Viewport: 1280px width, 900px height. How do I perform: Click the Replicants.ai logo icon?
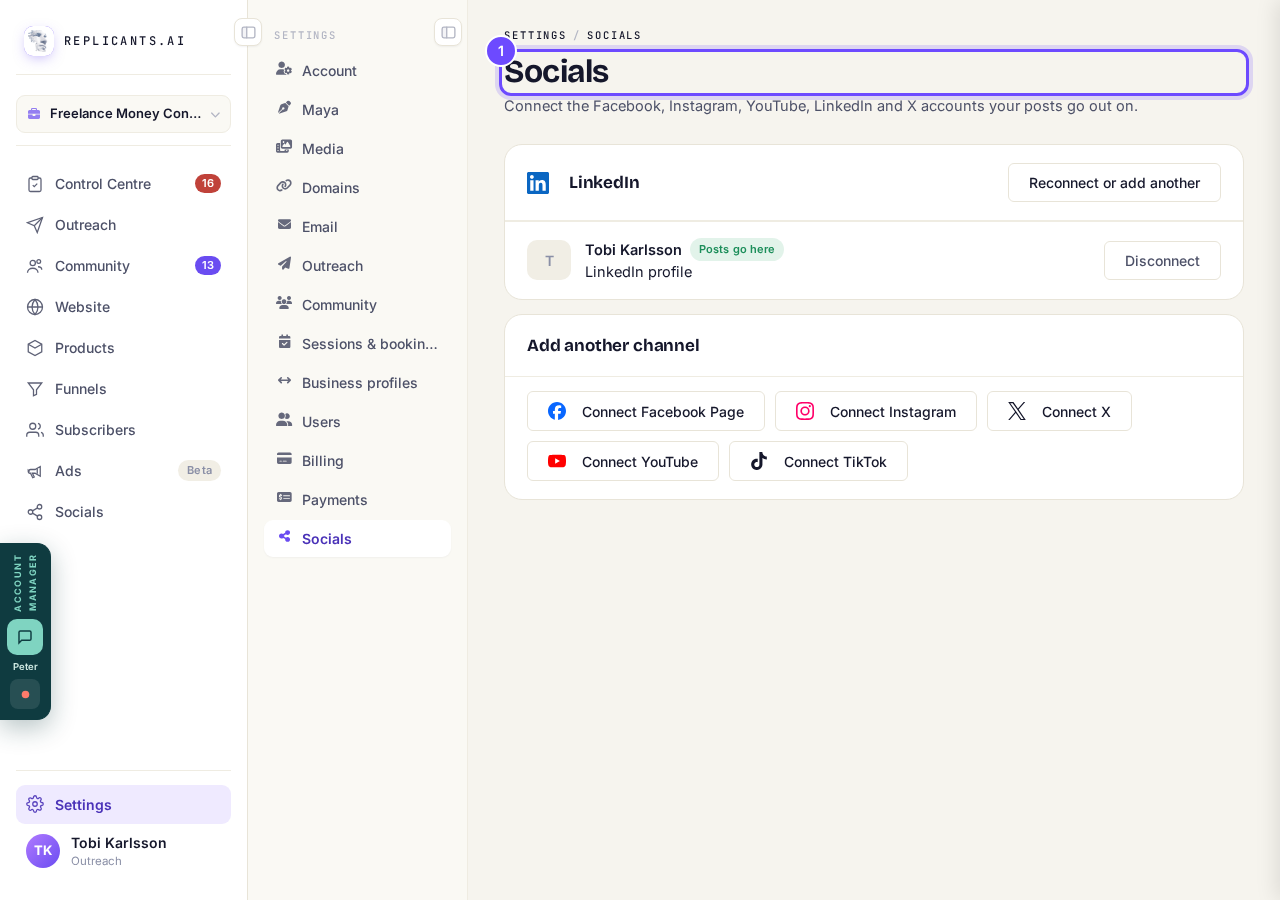(39, 41)
